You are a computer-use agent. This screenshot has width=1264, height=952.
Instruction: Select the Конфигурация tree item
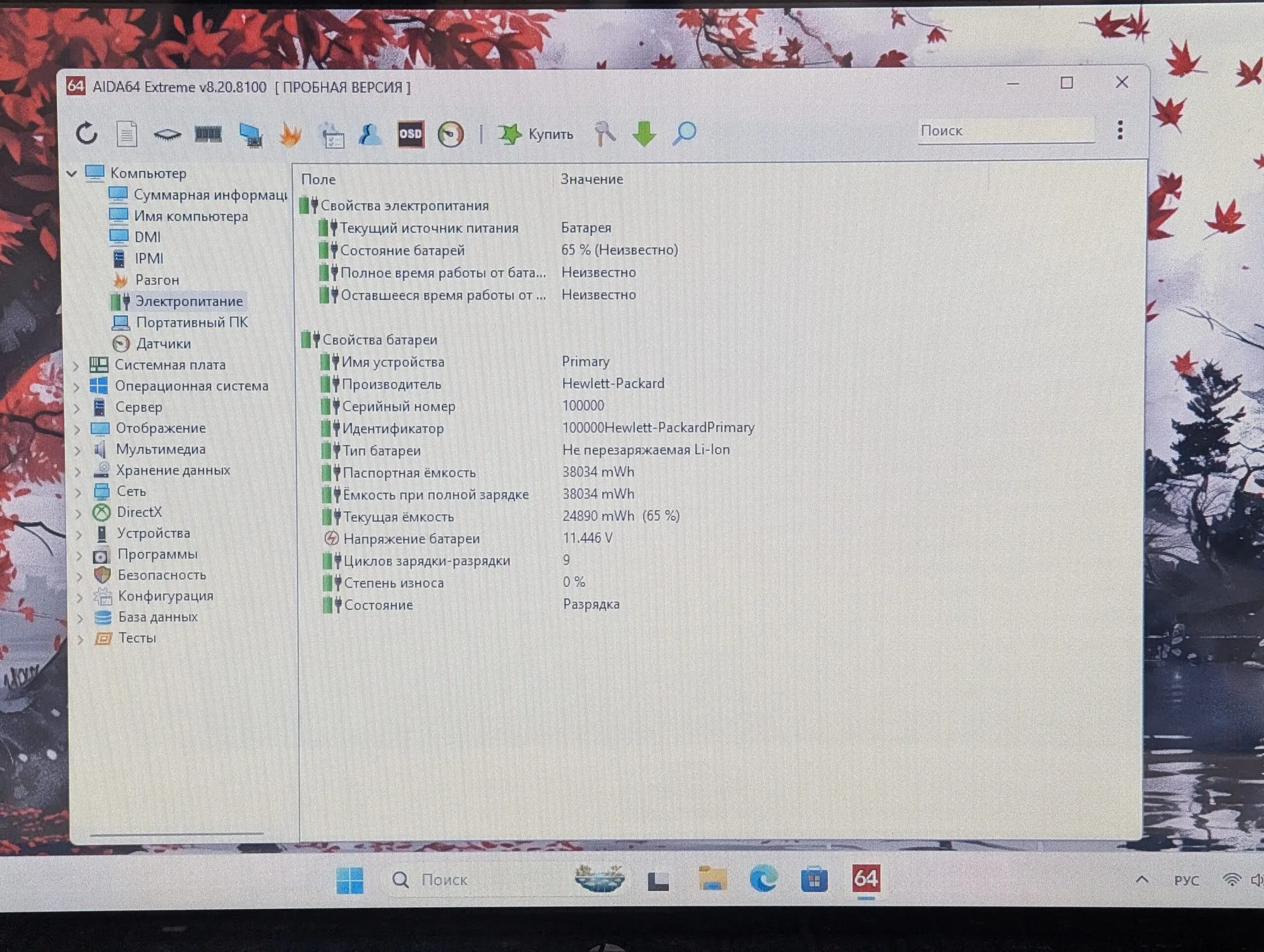(x=154, y=596)
